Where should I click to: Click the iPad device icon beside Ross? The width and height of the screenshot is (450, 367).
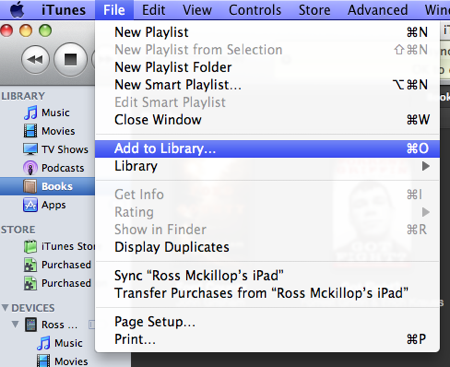(31, 324)
